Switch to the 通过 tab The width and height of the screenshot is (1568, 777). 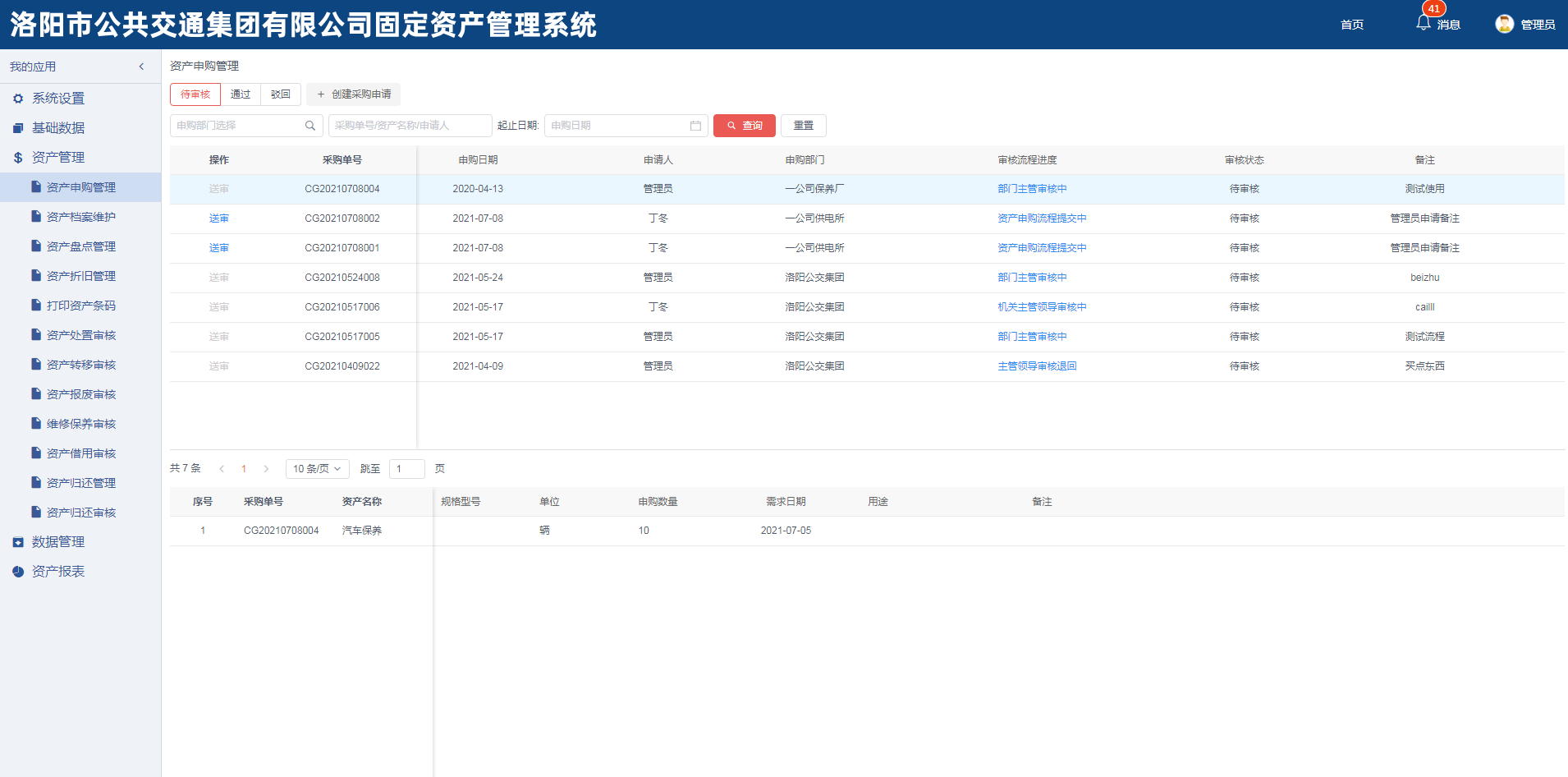pyautogui.click(x=241, y=94)
